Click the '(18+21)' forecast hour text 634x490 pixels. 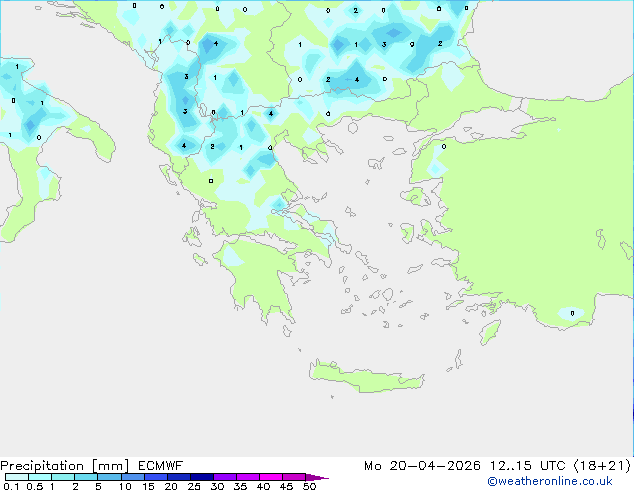click(x=602, y=466)
